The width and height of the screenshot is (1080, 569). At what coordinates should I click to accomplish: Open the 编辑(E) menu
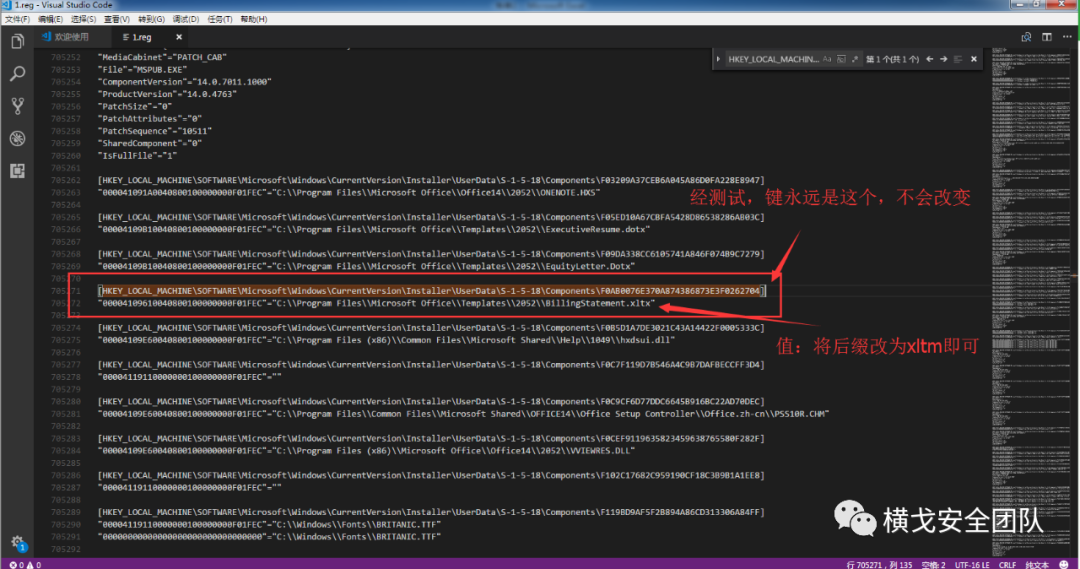point(50,19)
